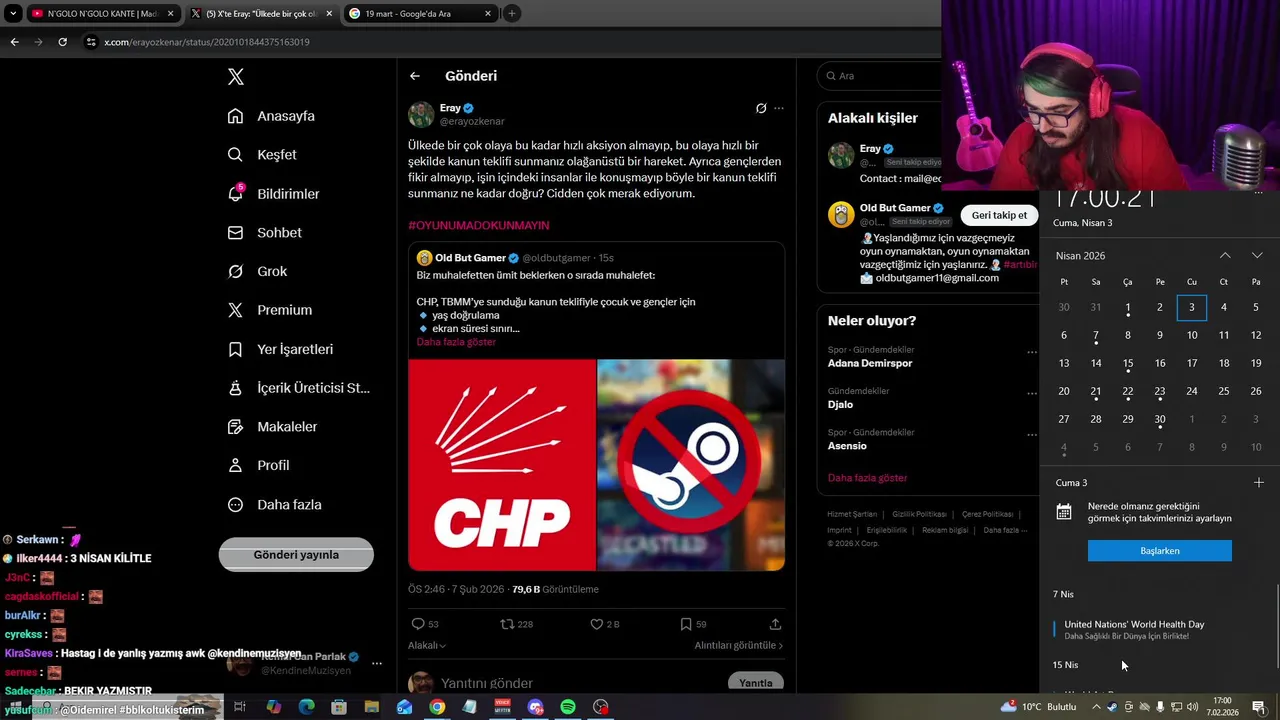1280x720 pixels.
Task: Click the Grok explain icon on Eray's post
Action: [x=761, y=108]
